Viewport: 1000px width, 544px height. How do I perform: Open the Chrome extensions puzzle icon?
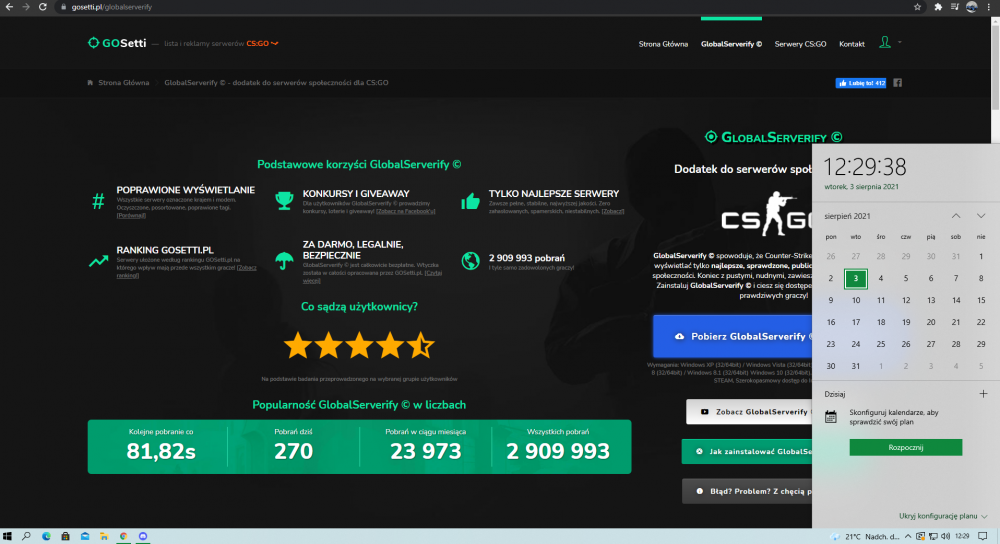(938, 7)
